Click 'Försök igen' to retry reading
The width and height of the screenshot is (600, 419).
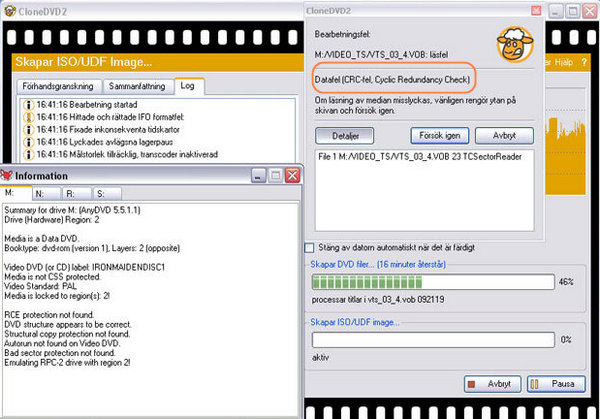(439, 136)
